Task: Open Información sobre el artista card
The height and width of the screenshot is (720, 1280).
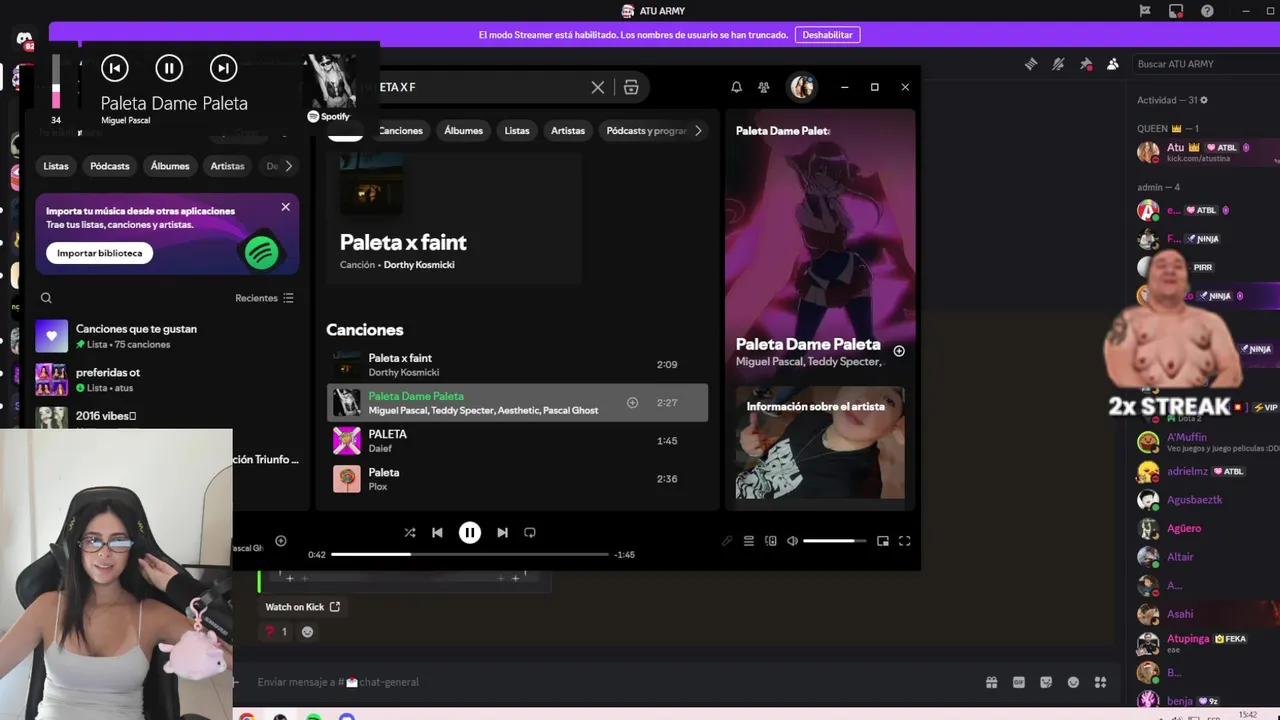Action: pyautogui.click(x=820, y=443)
